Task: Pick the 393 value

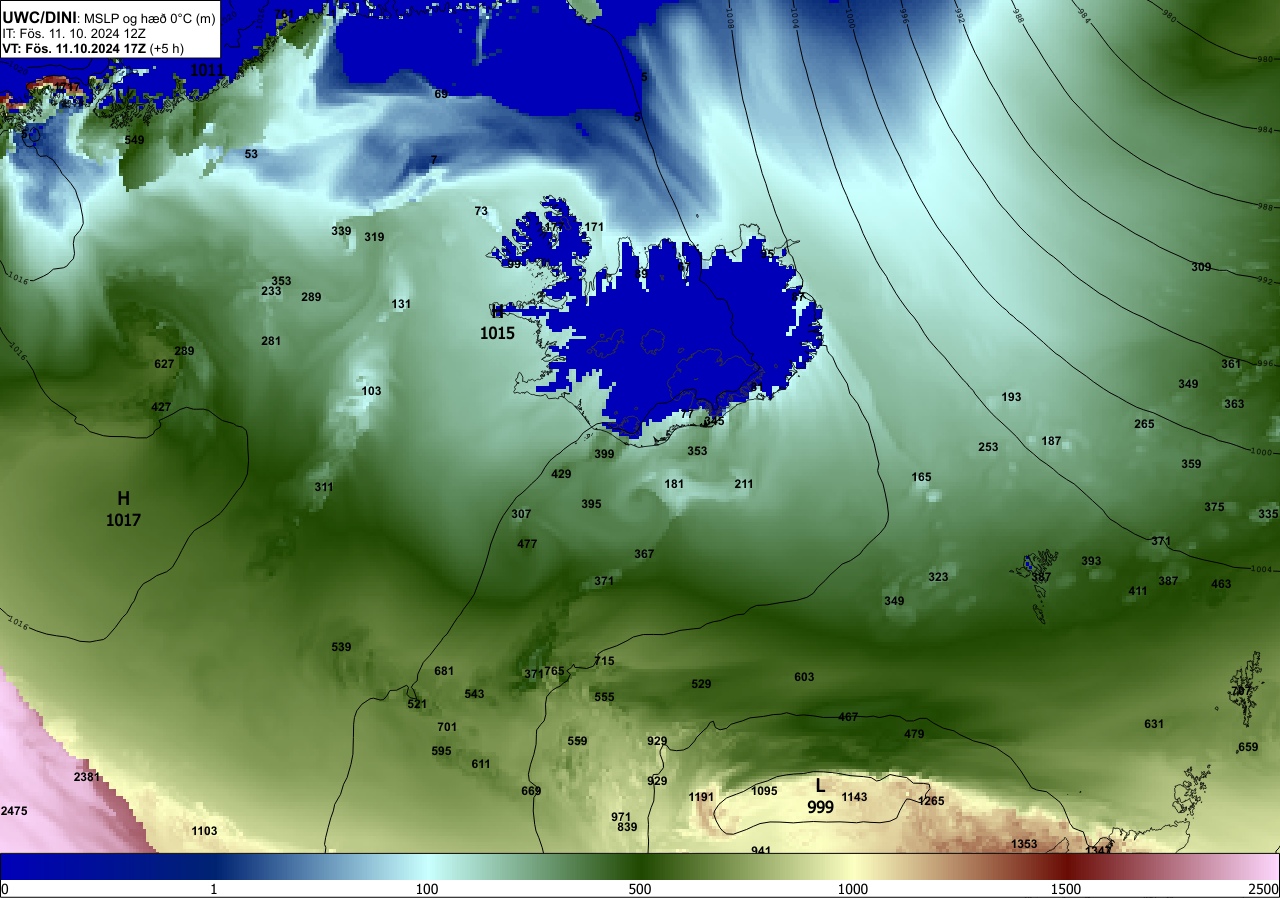Action: [1091, 561]
